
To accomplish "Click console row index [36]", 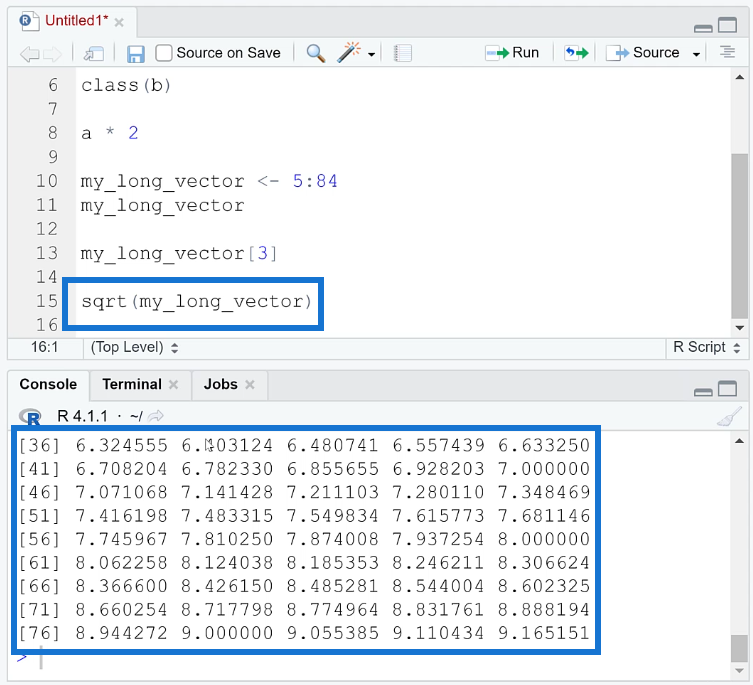I will pyautogui.click(x=39, y=445).
